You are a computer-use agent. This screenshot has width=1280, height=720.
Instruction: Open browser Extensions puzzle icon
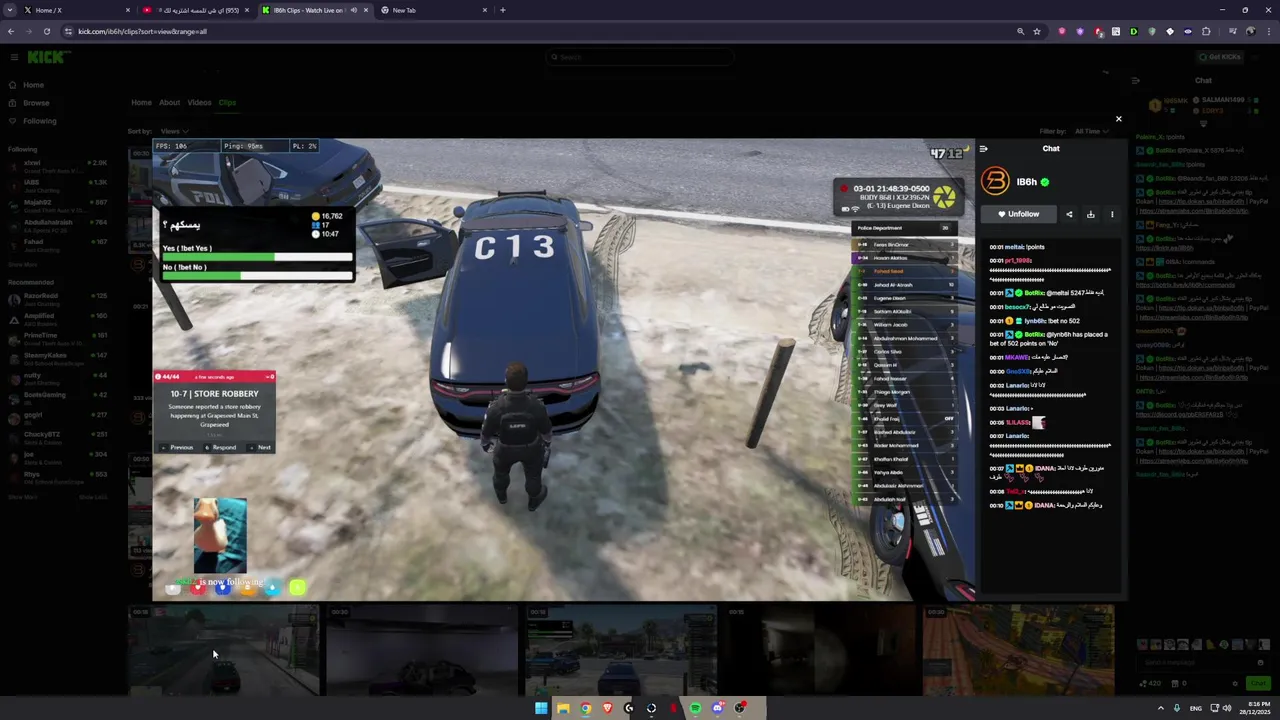click(1206, 31)
